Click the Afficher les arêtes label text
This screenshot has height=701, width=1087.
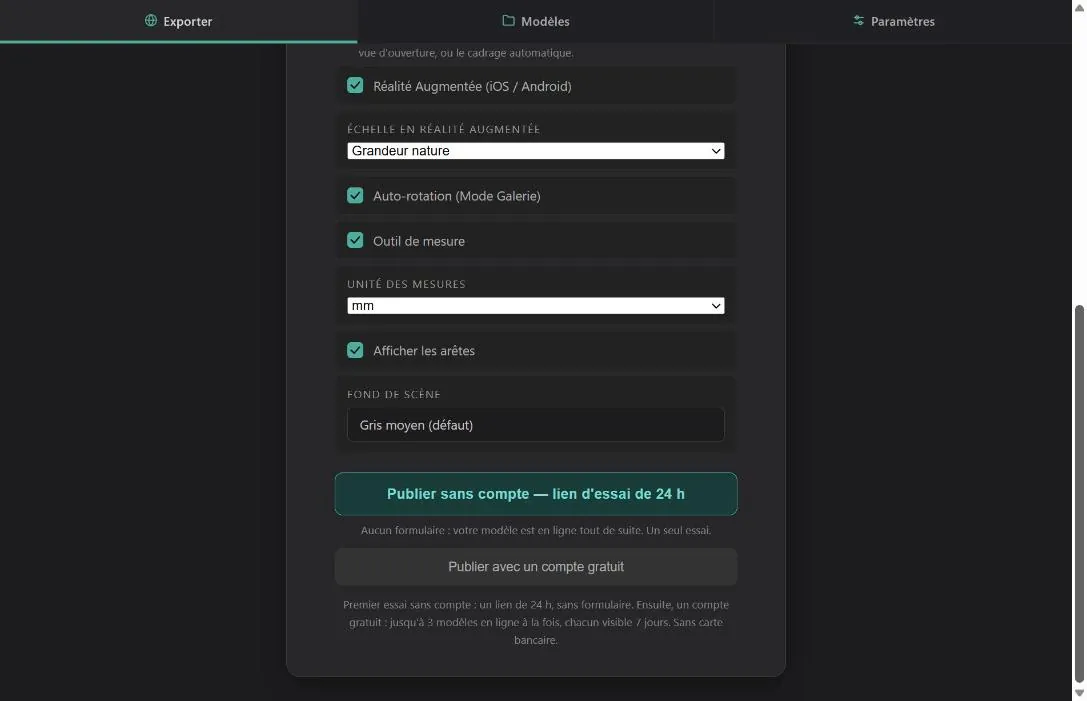point(424,351)
